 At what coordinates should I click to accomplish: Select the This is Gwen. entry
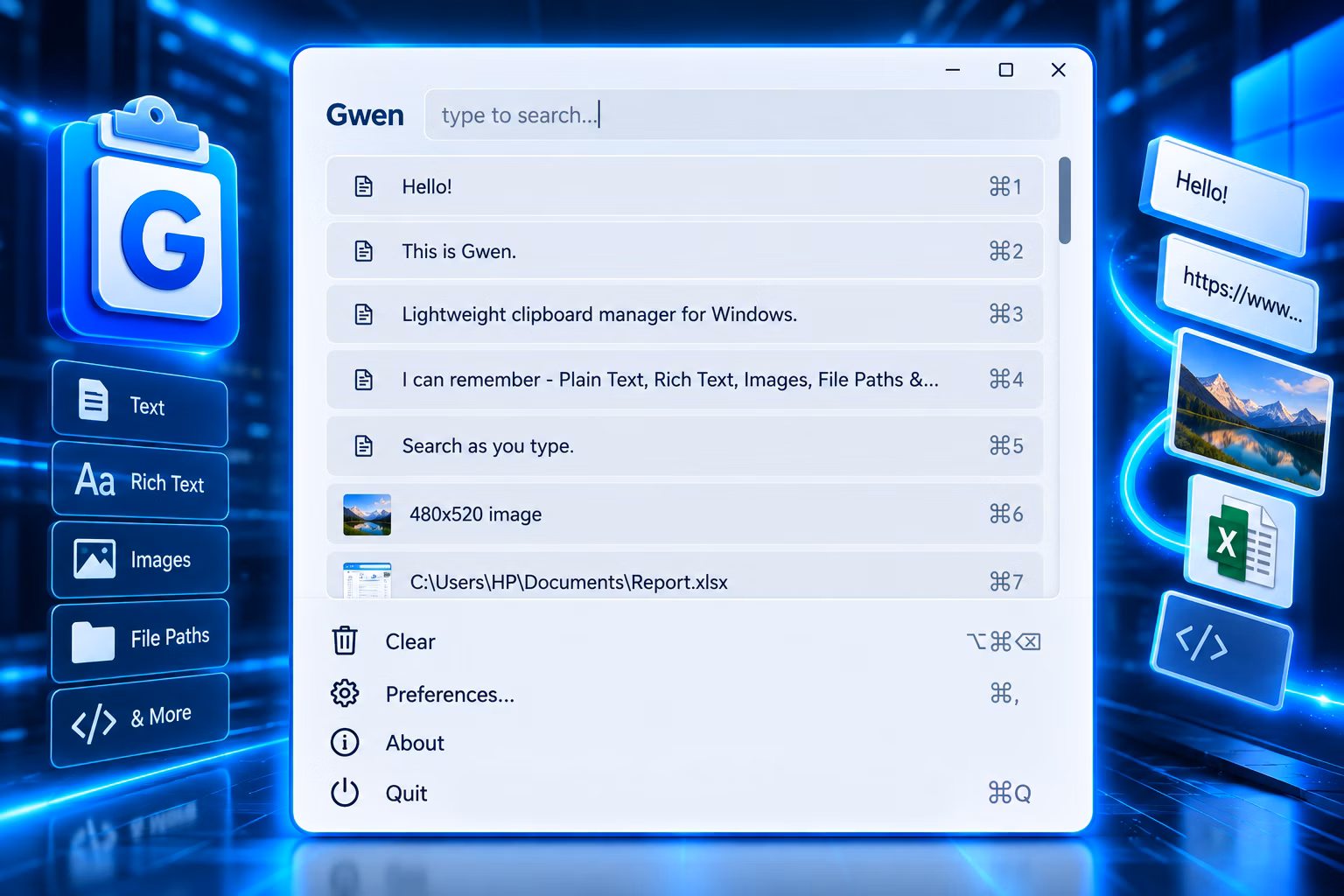coord(685,251)
